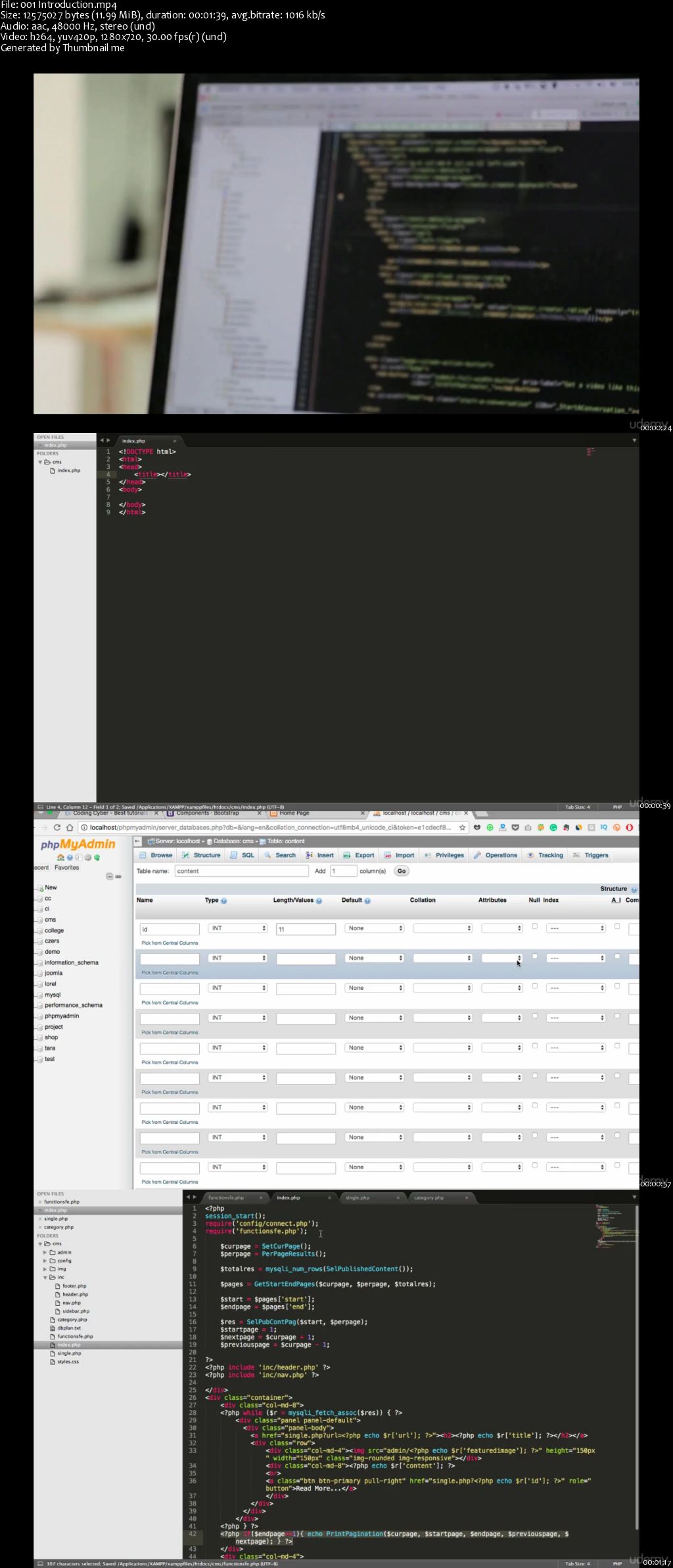The image size is (673, 1568).
Task: Close the Components Bootstrap browser tab
Action: [x=260, y=813]
